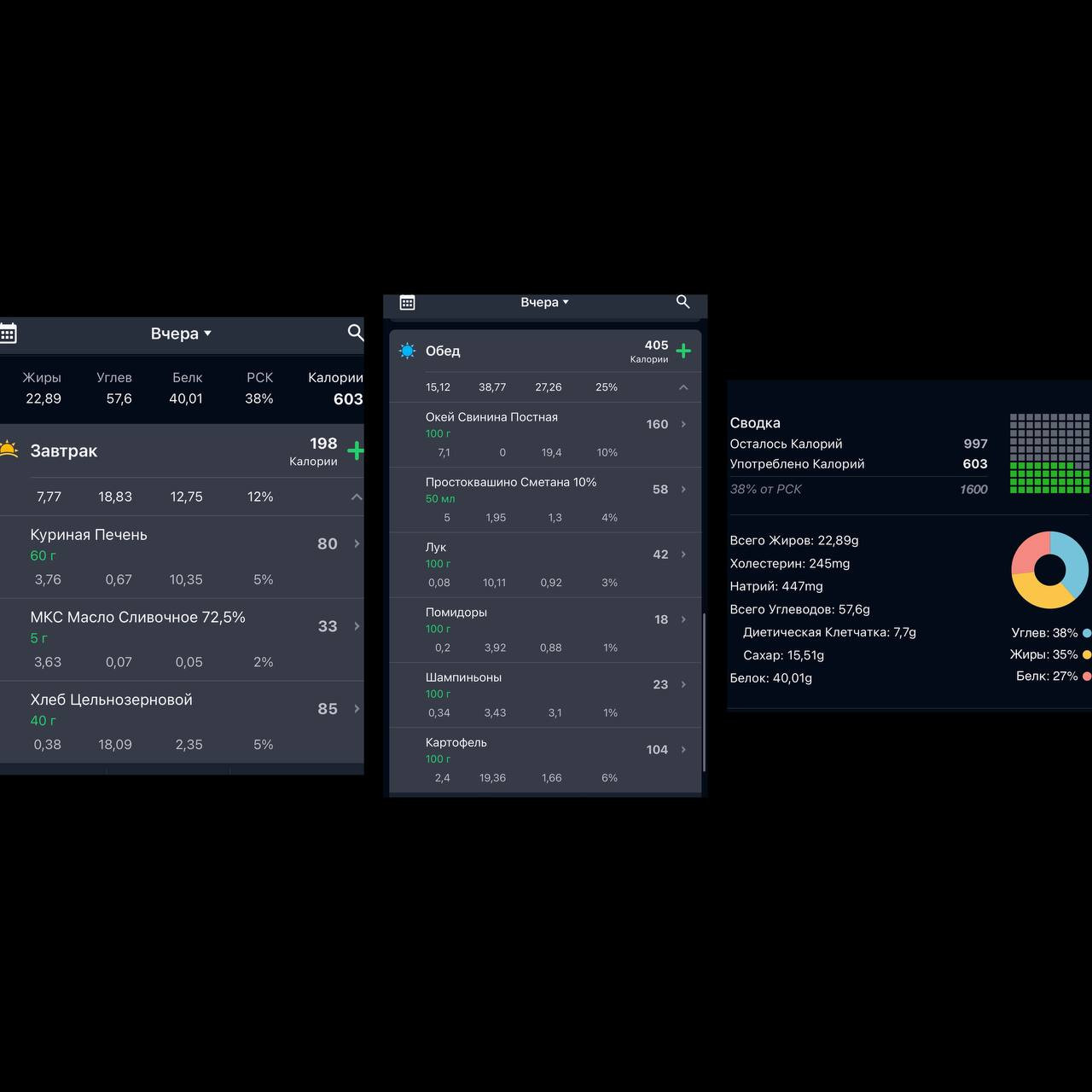Screen dimensions: 1092x1092
Task: Click Сахар: 15,51g line
Action: click(783, 655)
